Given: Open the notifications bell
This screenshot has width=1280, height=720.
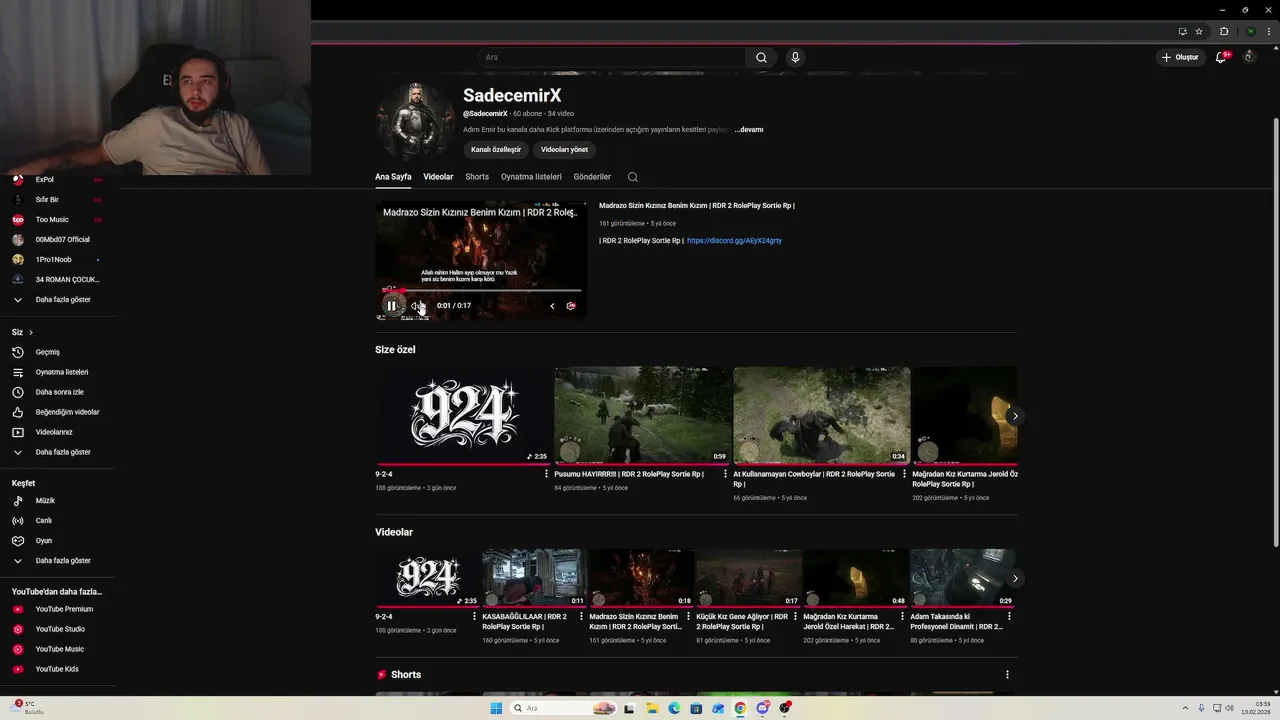Looking at the screenshot, I should [x=1221, y=57].
